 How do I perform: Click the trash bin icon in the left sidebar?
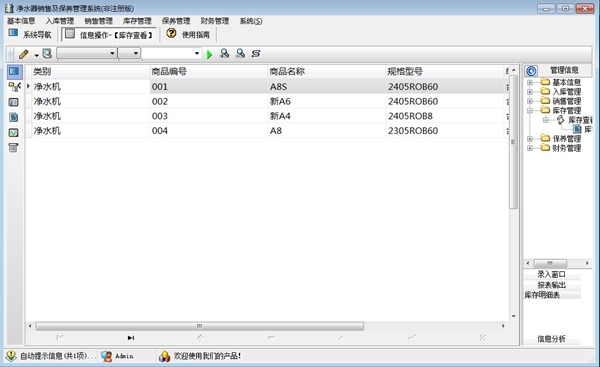[x=13, y=148]
